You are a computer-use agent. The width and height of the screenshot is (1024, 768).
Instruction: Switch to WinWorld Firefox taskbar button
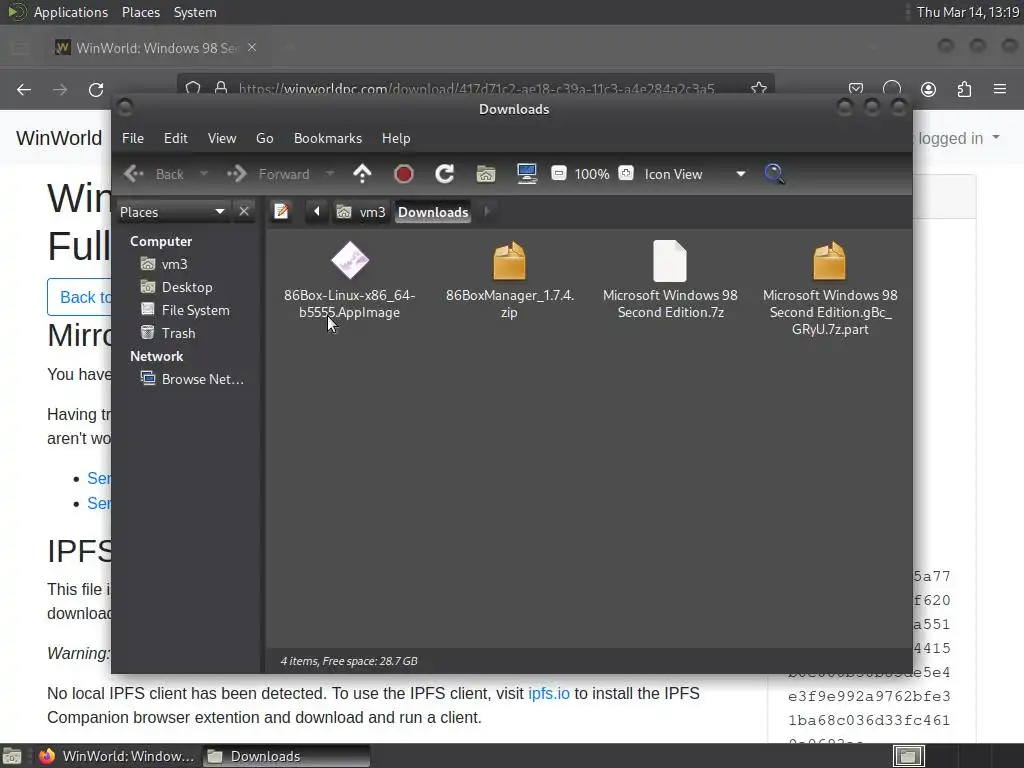118,756
